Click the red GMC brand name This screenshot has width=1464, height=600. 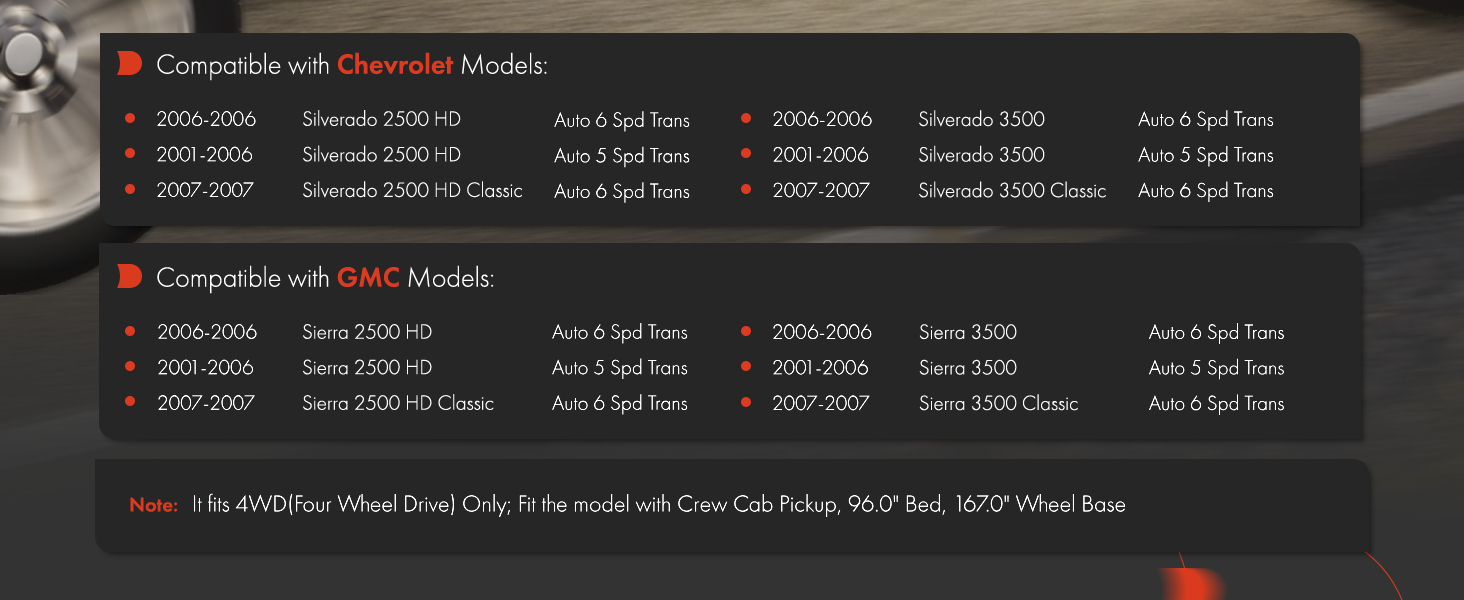368,278
